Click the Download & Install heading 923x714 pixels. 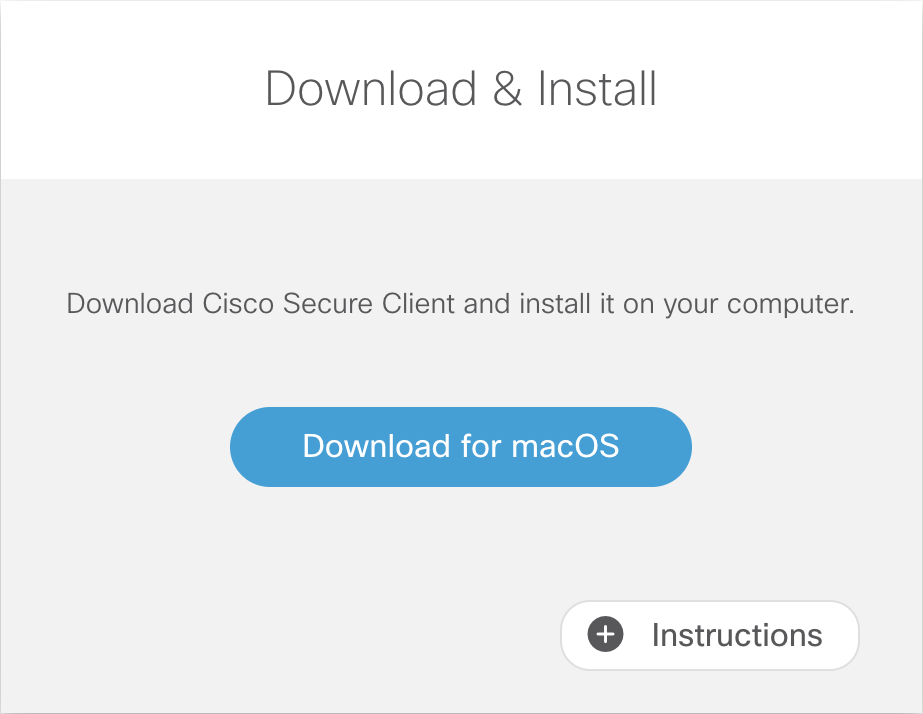[x=460, y=88]
